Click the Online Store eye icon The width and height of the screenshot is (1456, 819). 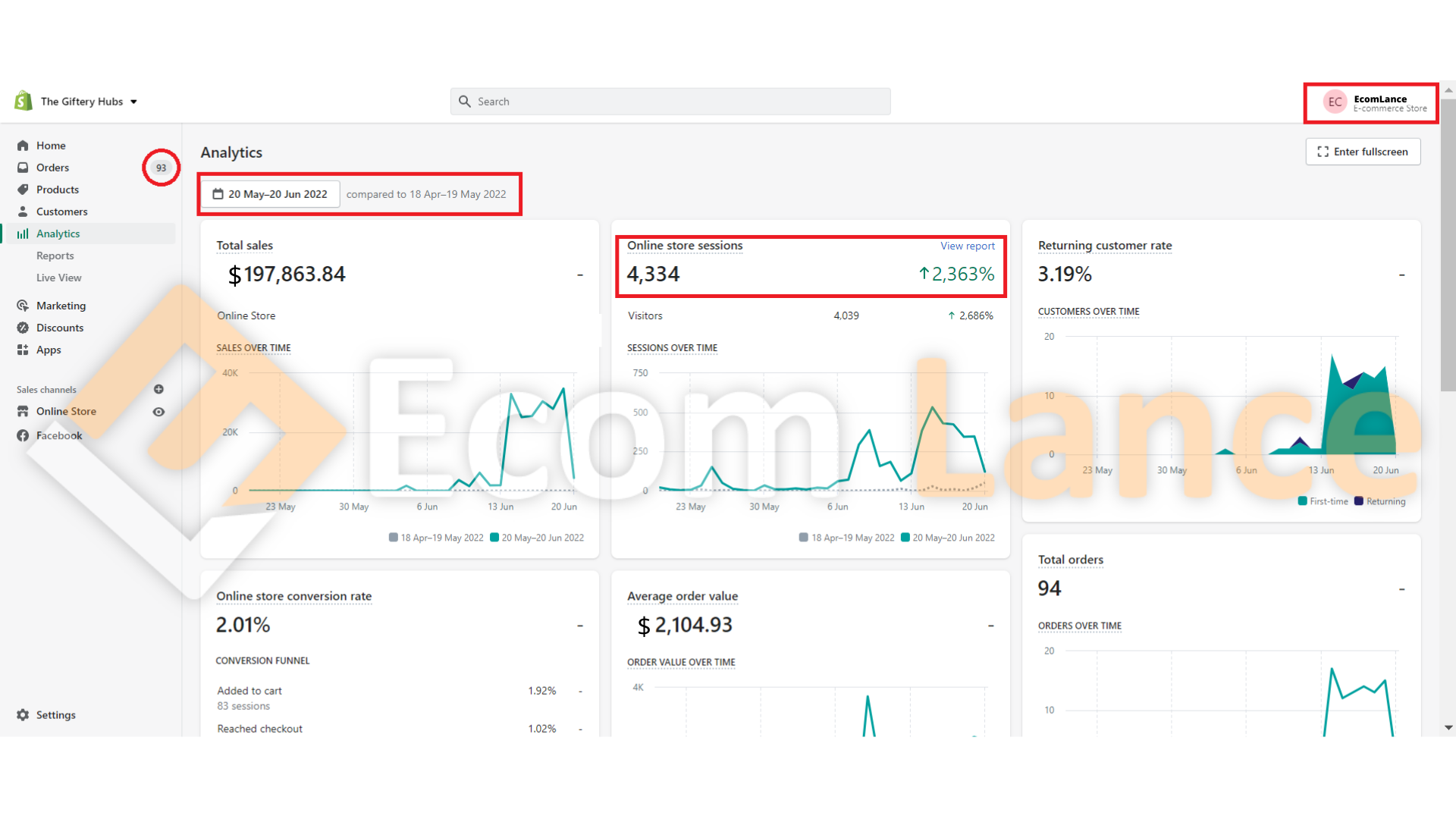click(x=158, y=412)
